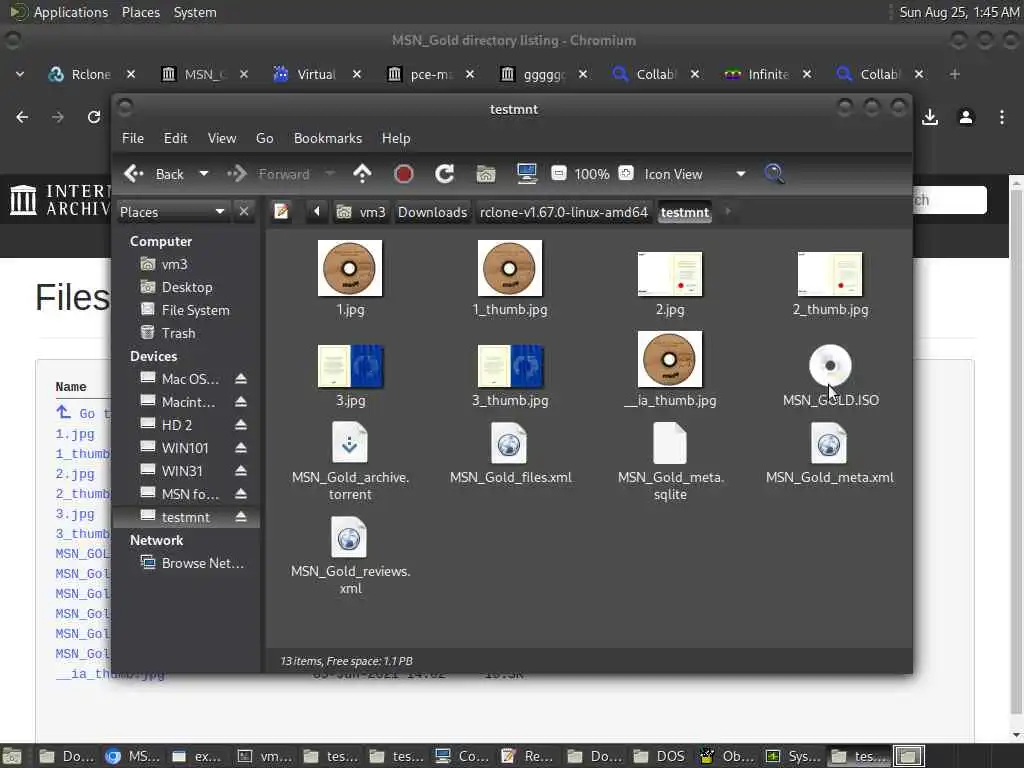Open the Computer toolbar icon
This screenshot has width=1024, height=768.
click(526, 174)
